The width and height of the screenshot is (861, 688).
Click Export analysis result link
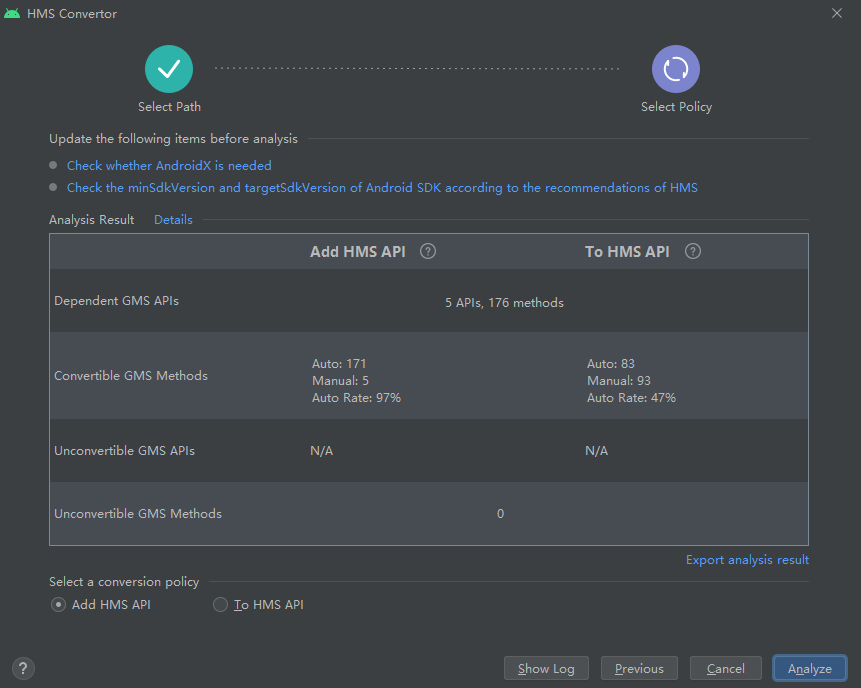pyautogui.click(x=747, y=560)
